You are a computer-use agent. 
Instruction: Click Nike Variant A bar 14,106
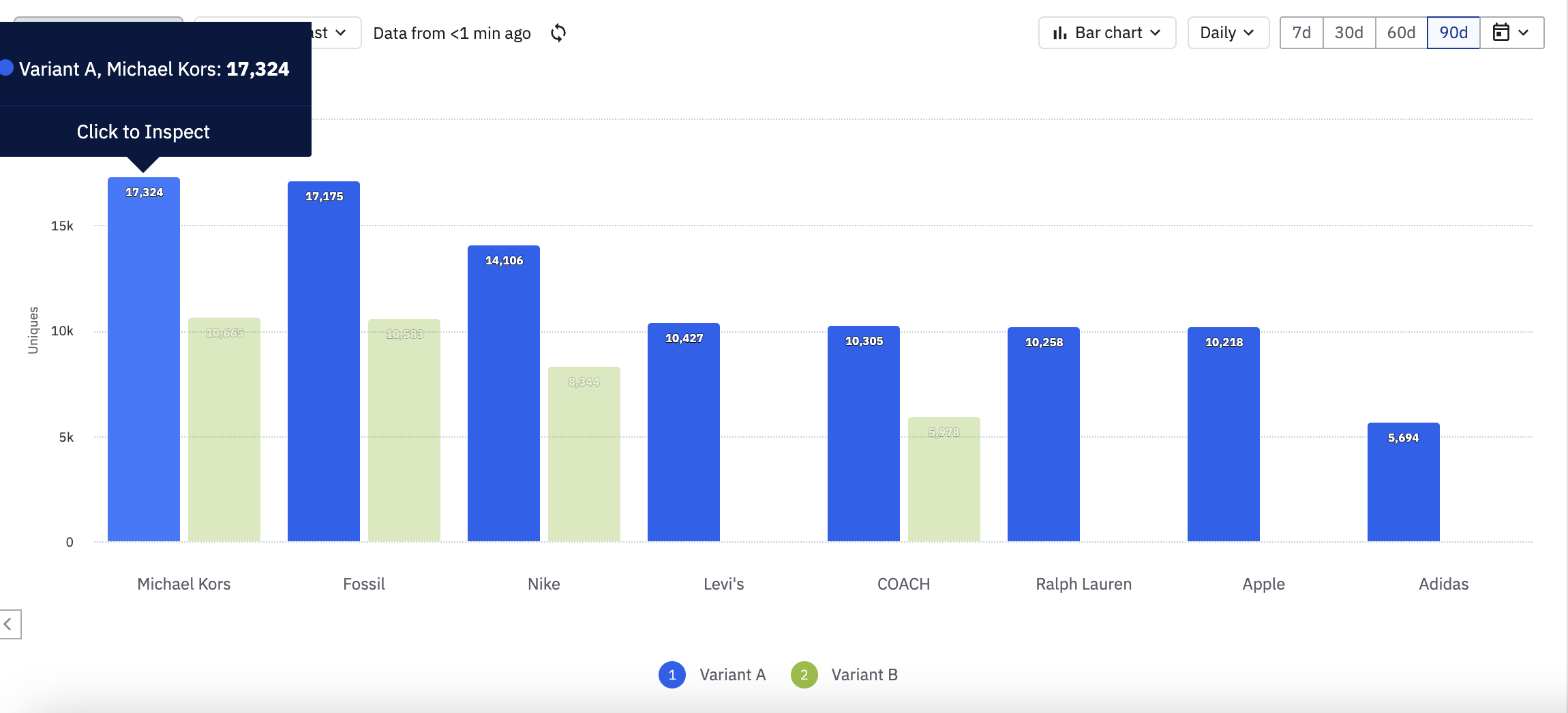coord(504,393)
